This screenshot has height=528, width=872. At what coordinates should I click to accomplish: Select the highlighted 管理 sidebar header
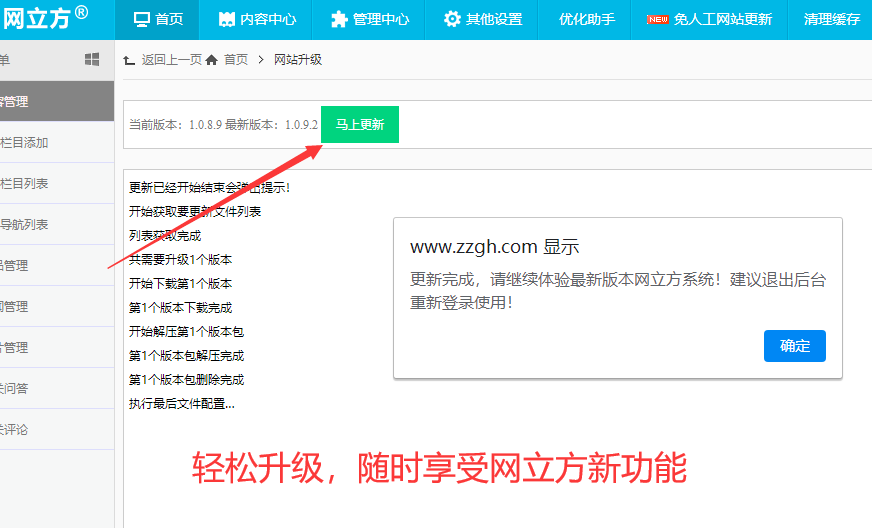pos(57,101)
